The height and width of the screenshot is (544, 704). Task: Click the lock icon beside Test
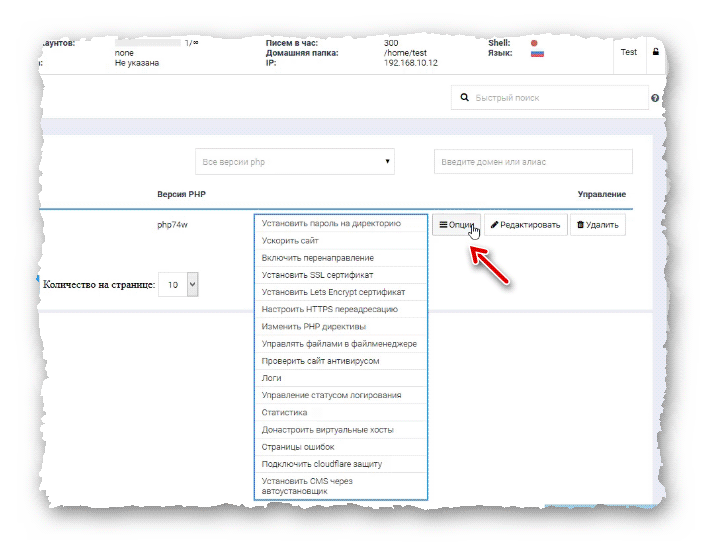[656, 52]
